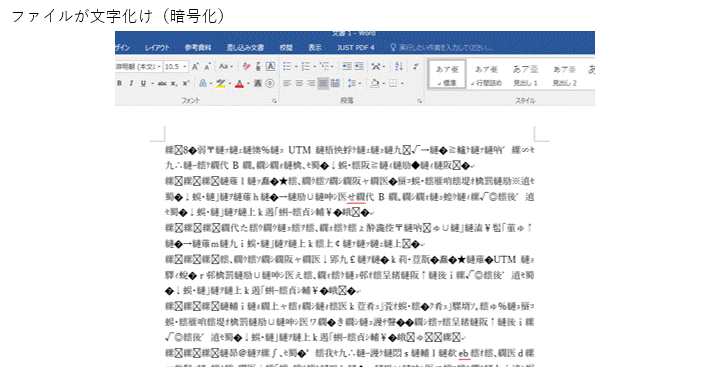Click the tell-me search field
The image size is (725, 367).
(x=442, y=48)
